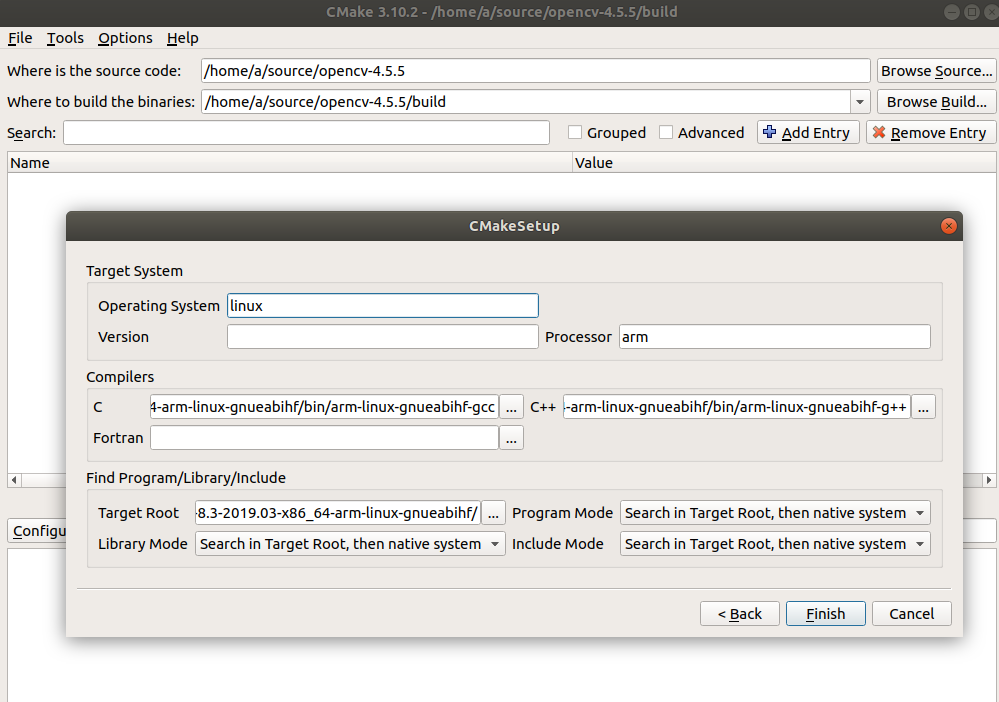Click the C compiler path field
Screen dimensions: 999x702
click(x=324, y=407)
